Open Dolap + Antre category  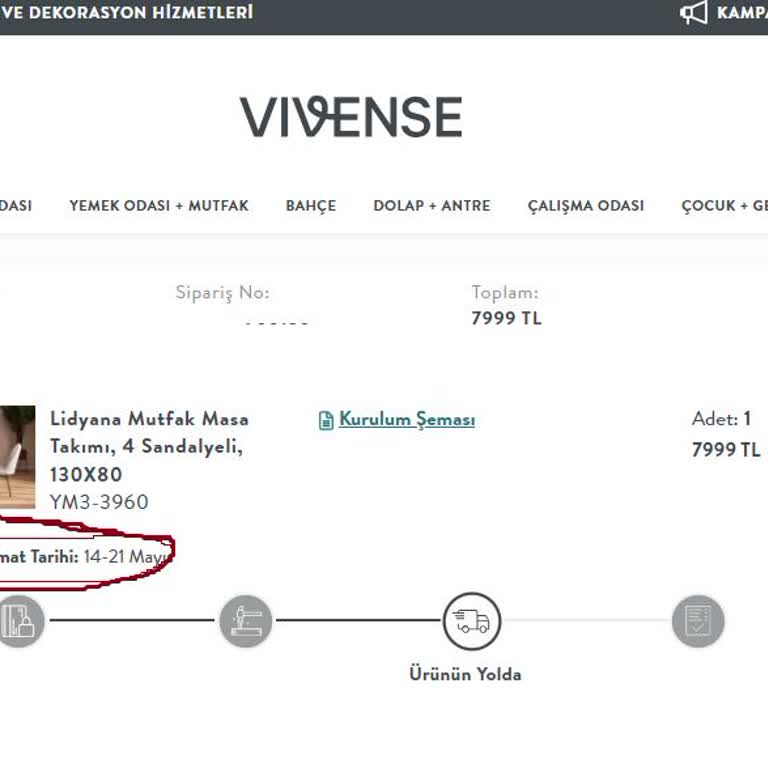point(432,206)
